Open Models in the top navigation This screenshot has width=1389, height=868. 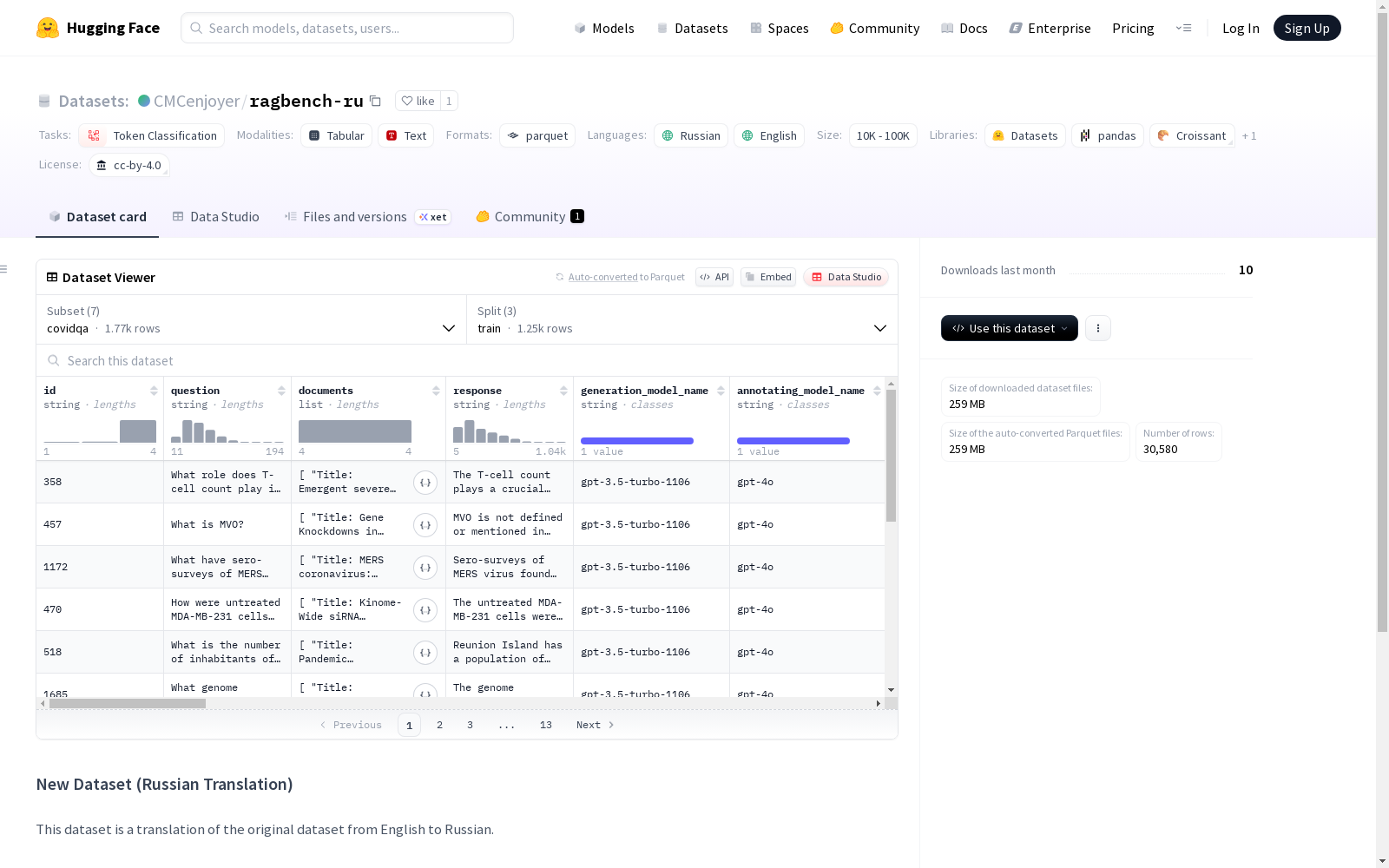pyautogui.click(x=604, y=29)
